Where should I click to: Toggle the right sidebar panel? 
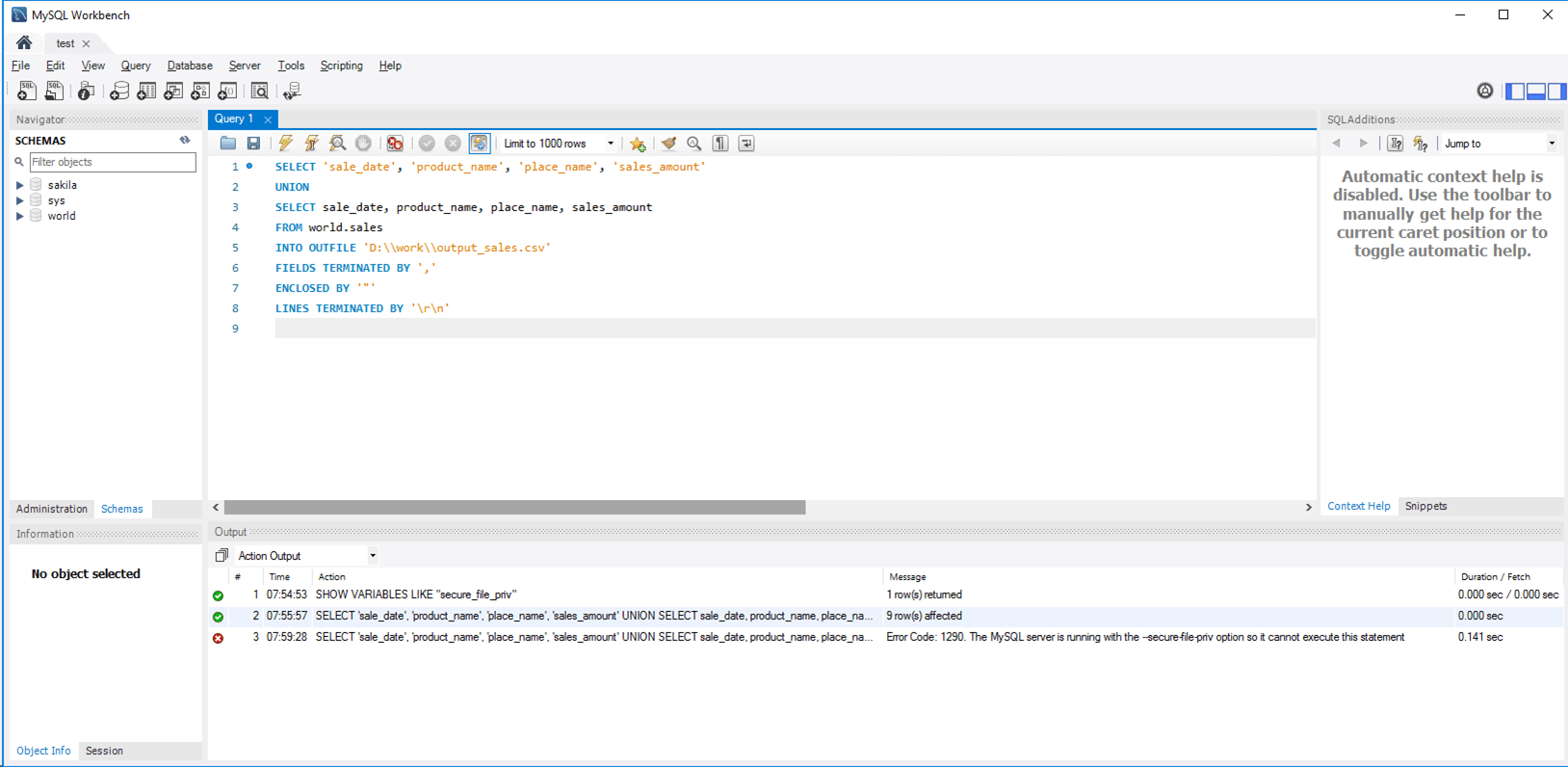(x=1556, y=92)
